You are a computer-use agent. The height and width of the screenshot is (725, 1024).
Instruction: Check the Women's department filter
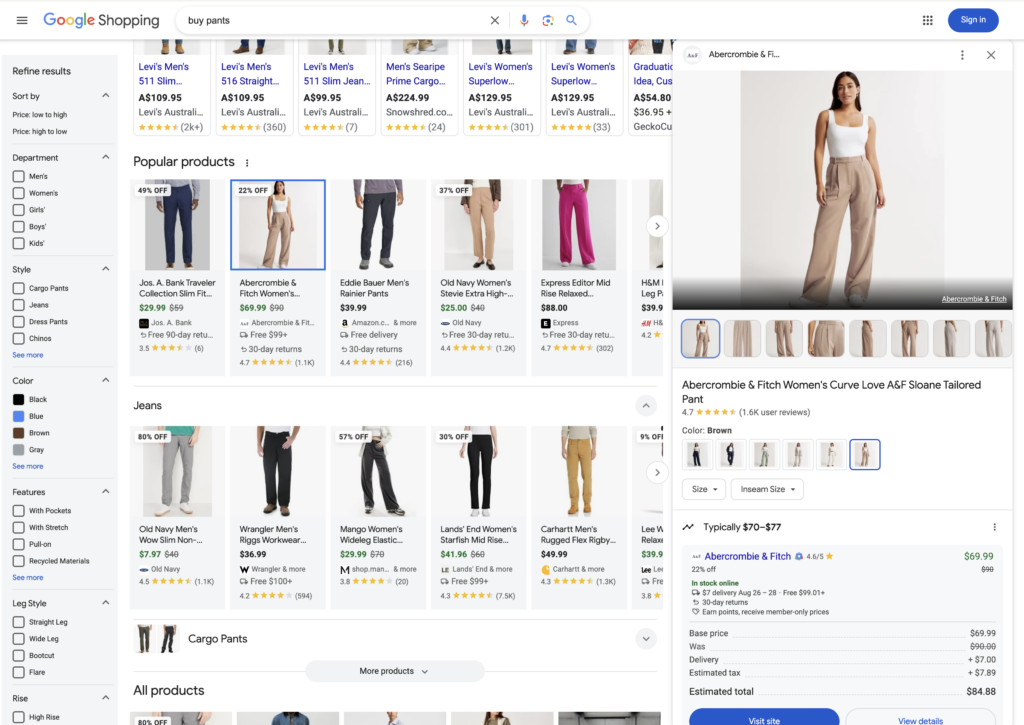[19, 193]
